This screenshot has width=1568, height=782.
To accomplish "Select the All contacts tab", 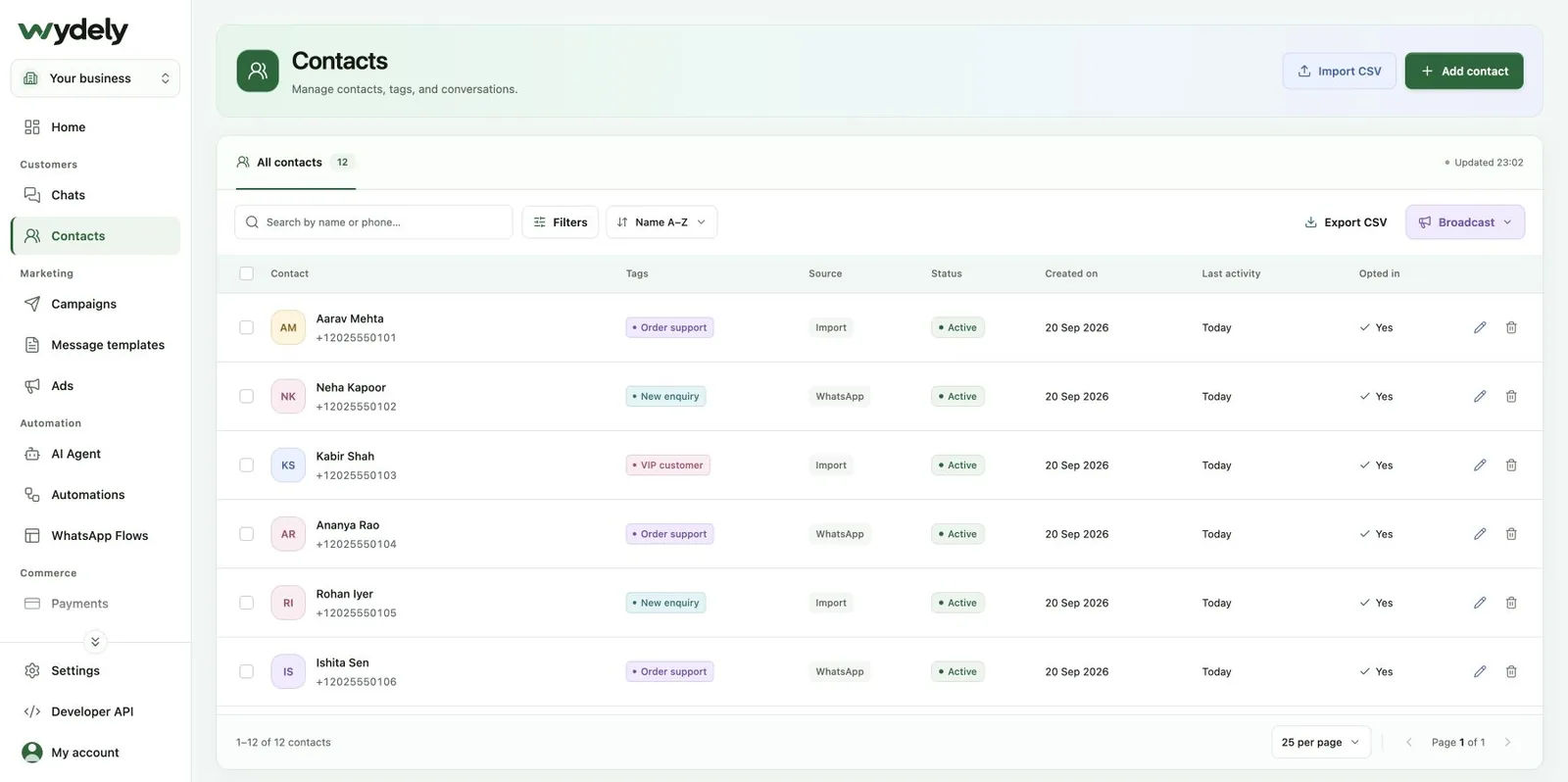I will 295,163.
